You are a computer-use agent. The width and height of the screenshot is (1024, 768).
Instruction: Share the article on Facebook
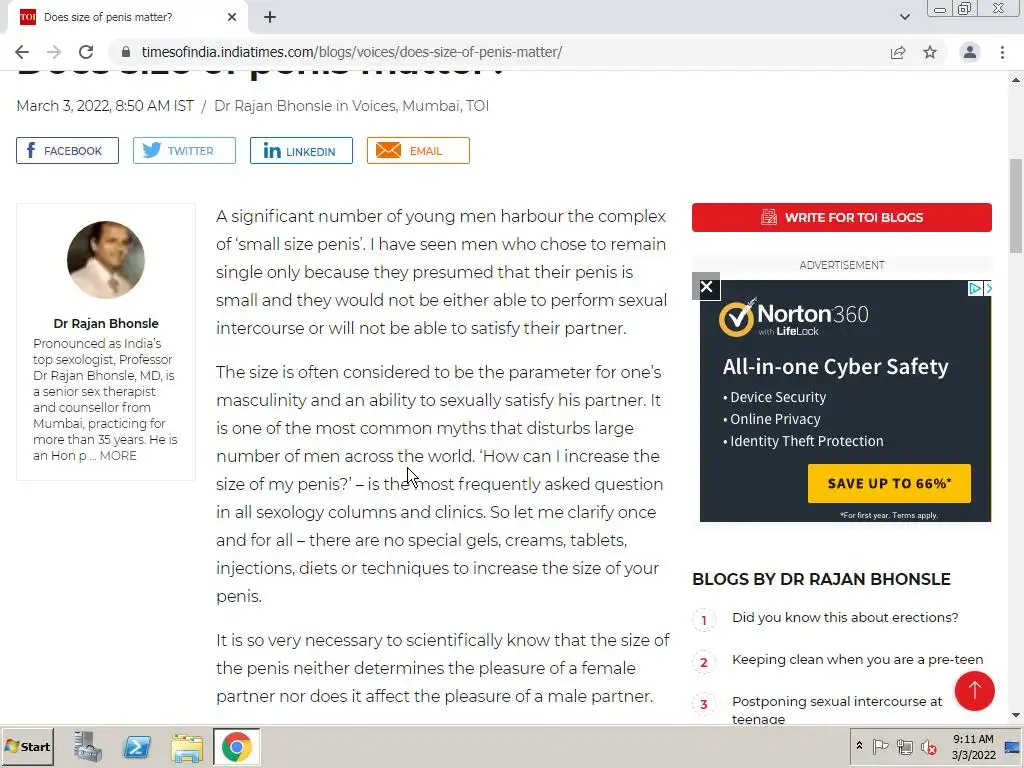point(67,151)
